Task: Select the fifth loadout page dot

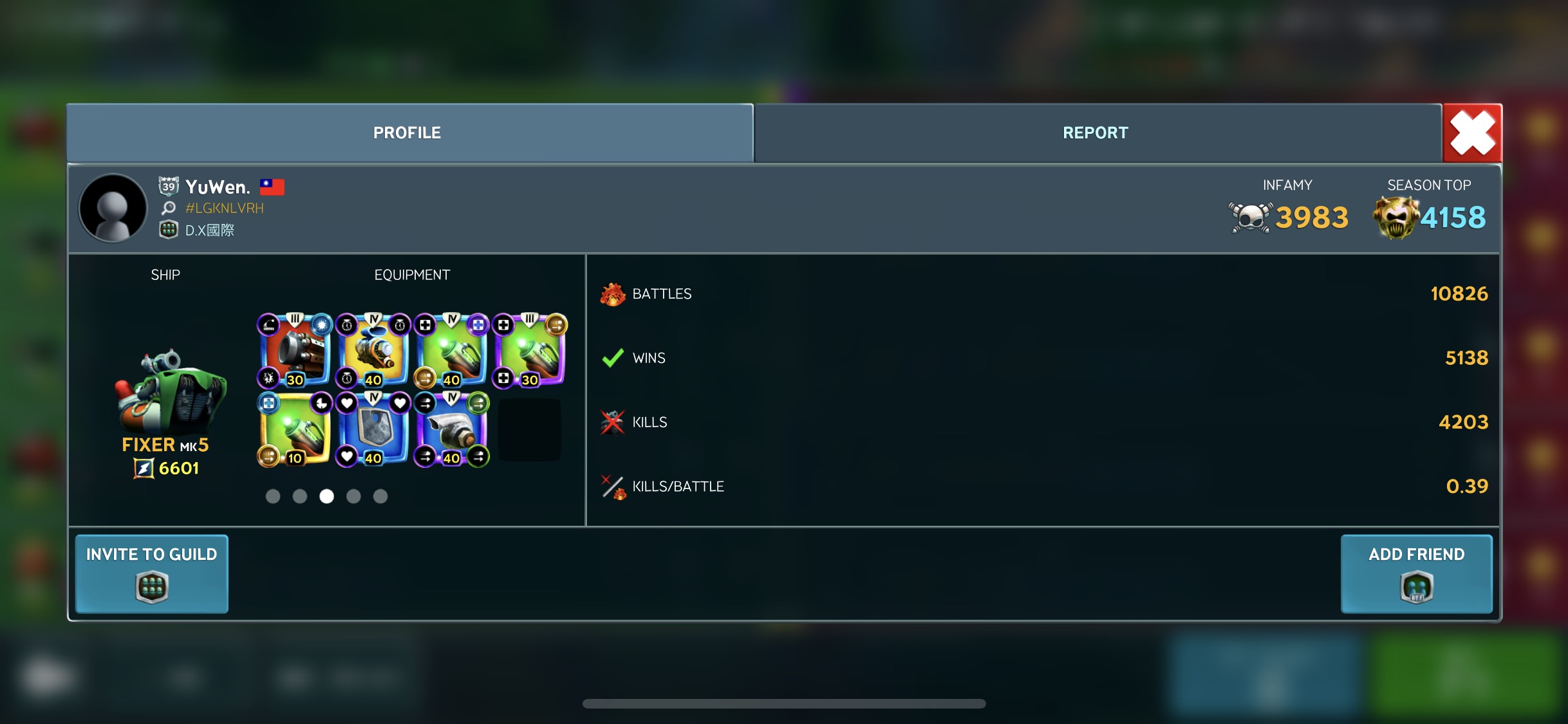Action: [380, 496]
